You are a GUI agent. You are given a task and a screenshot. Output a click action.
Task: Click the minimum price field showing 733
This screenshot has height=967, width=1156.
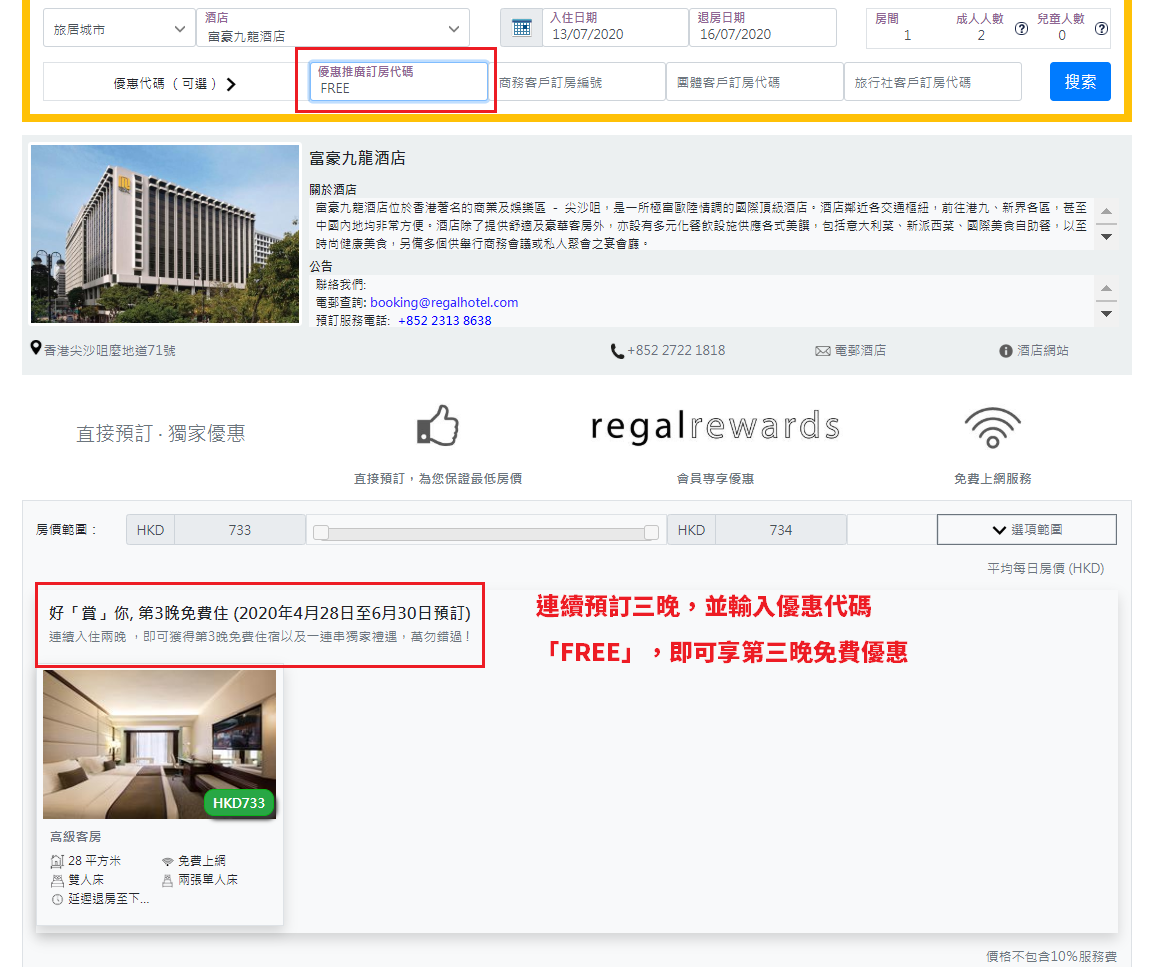[x=240, y=530]
